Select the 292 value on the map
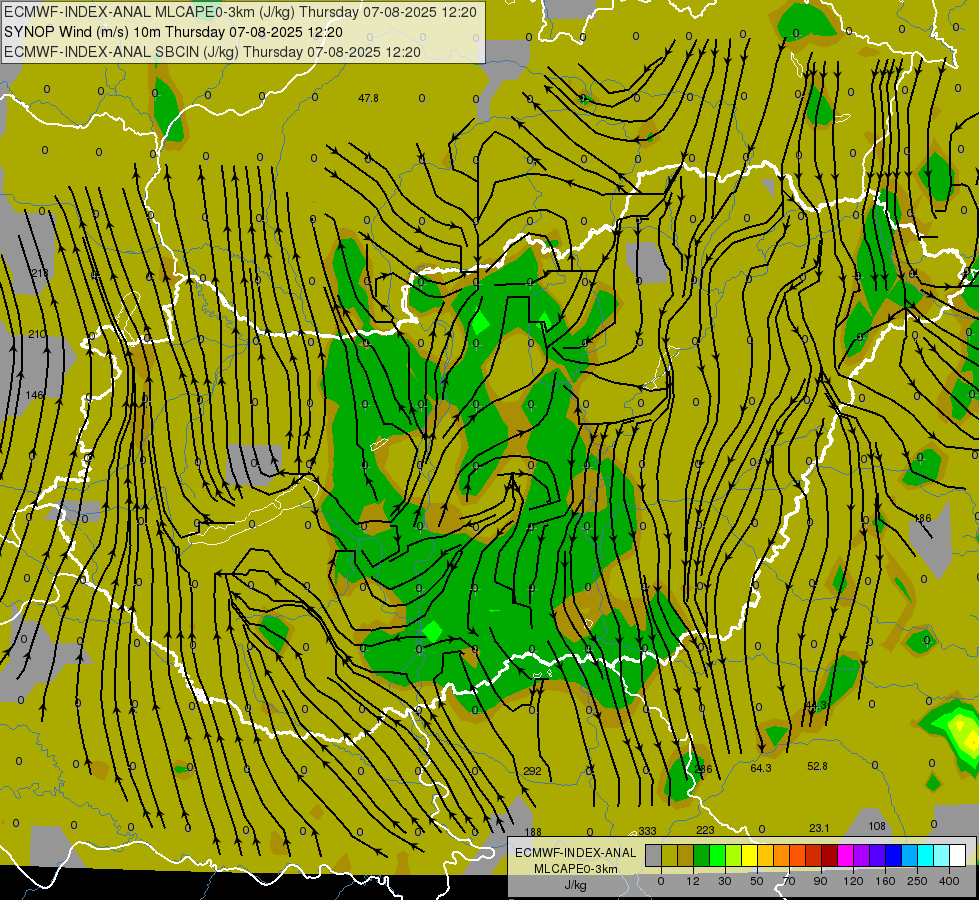This screenshot has height=900, width=979. click(533, 771)
